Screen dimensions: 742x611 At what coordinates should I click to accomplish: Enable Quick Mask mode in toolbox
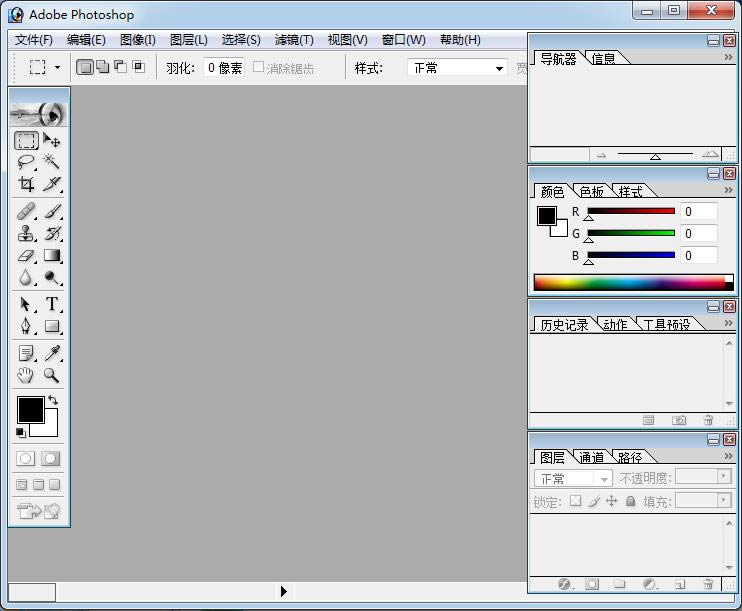coord(50,459)
